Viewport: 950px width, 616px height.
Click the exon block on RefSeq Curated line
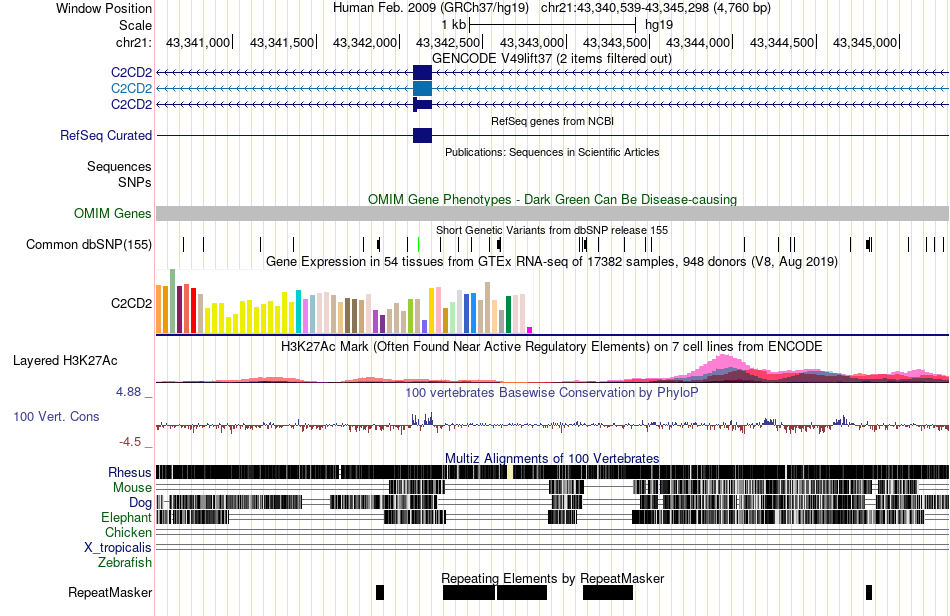coord(422,135)
